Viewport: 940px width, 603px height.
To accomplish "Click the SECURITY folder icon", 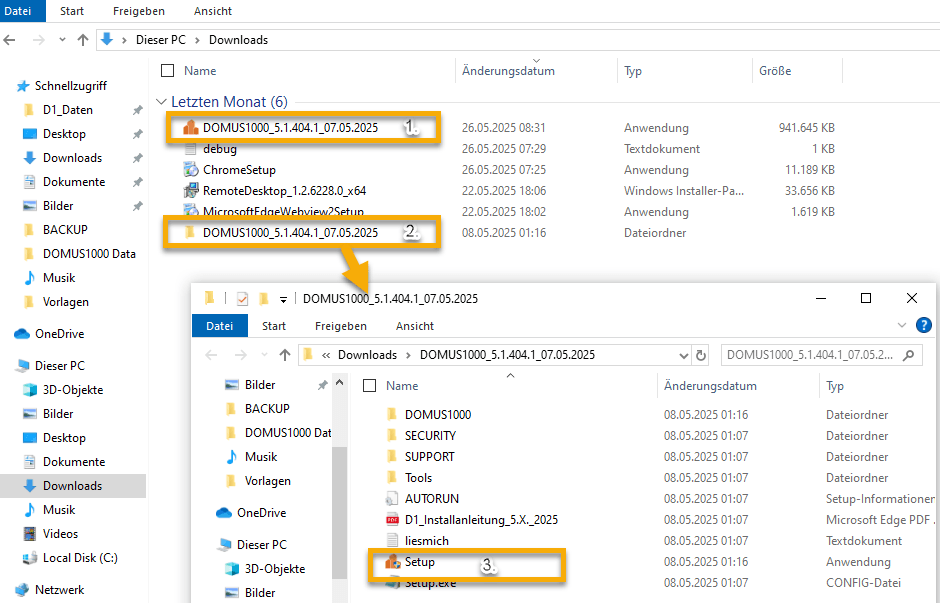I will [x=392, y=436].
